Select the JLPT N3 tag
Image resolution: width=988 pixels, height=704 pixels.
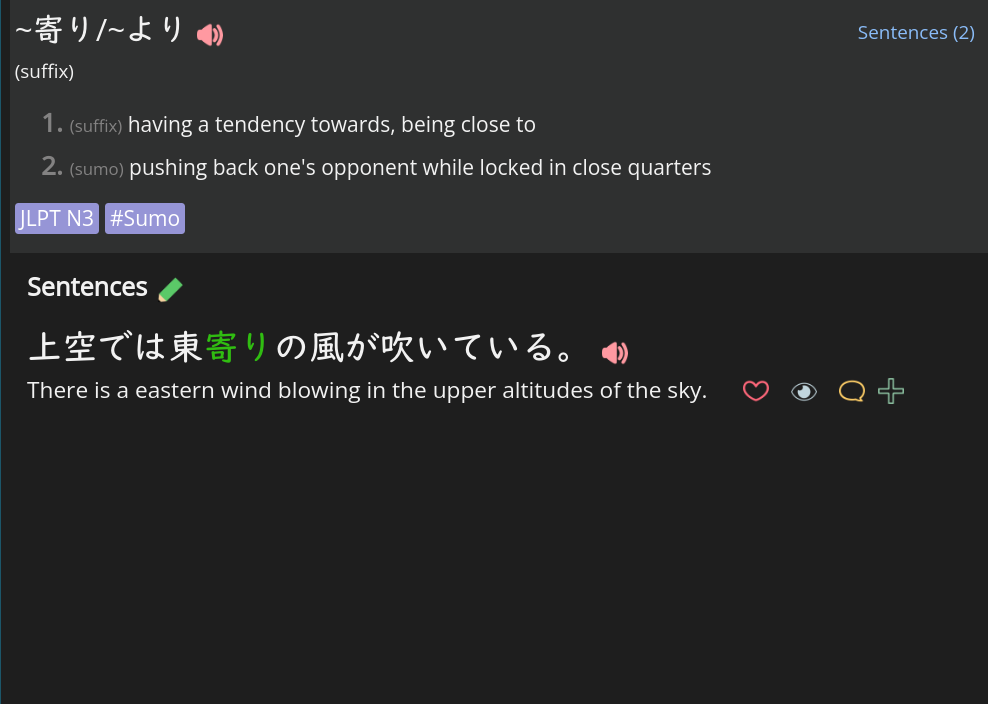(x=56, y=218)
